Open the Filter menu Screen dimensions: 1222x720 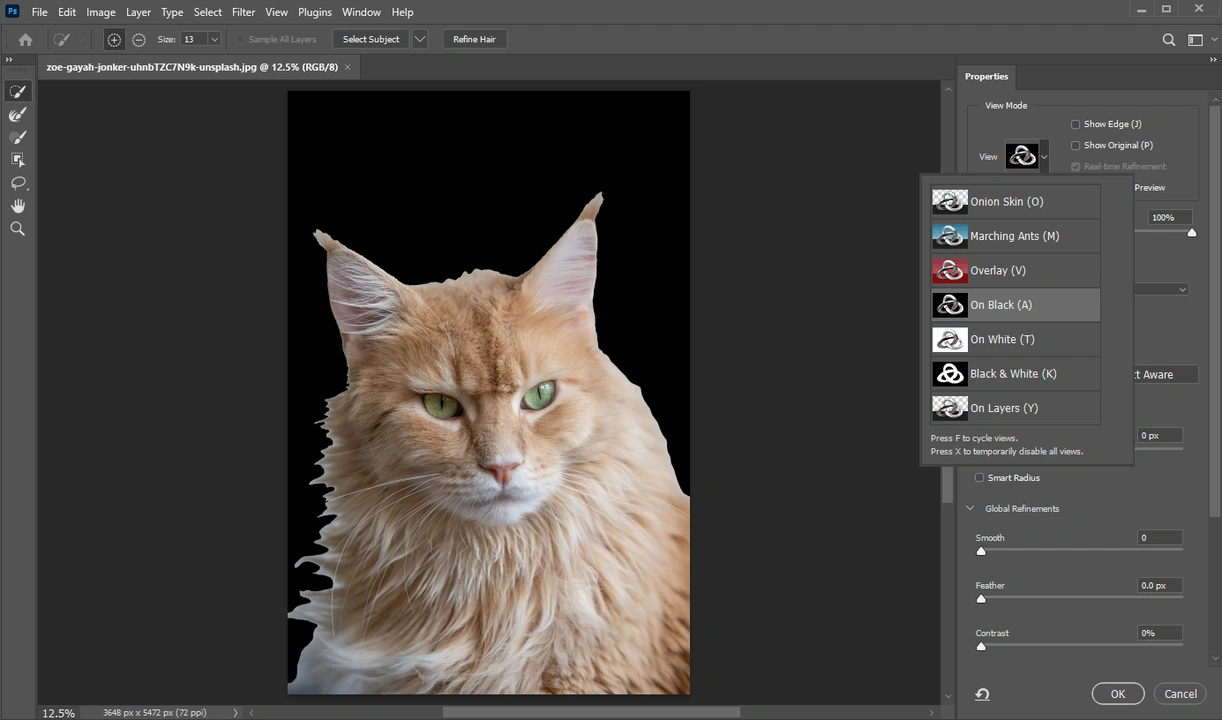pos(244,12)
